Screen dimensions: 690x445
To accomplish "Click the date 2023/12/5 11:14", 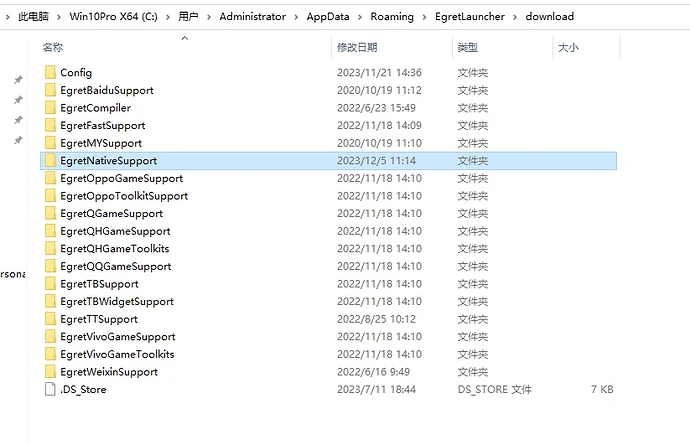I will (376, 161).
